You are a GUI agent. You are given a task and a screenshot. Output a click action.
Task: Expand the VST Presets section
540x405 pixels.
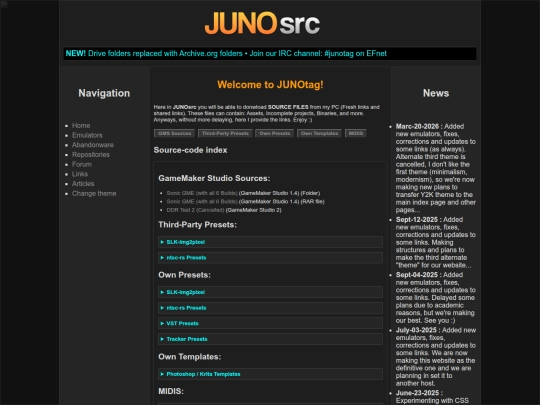point(270,323)
